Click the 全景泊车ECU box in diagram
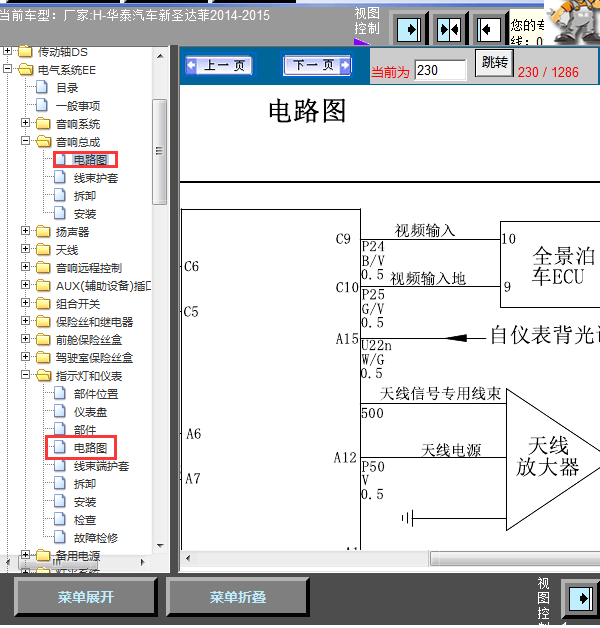 pos(550,265)
